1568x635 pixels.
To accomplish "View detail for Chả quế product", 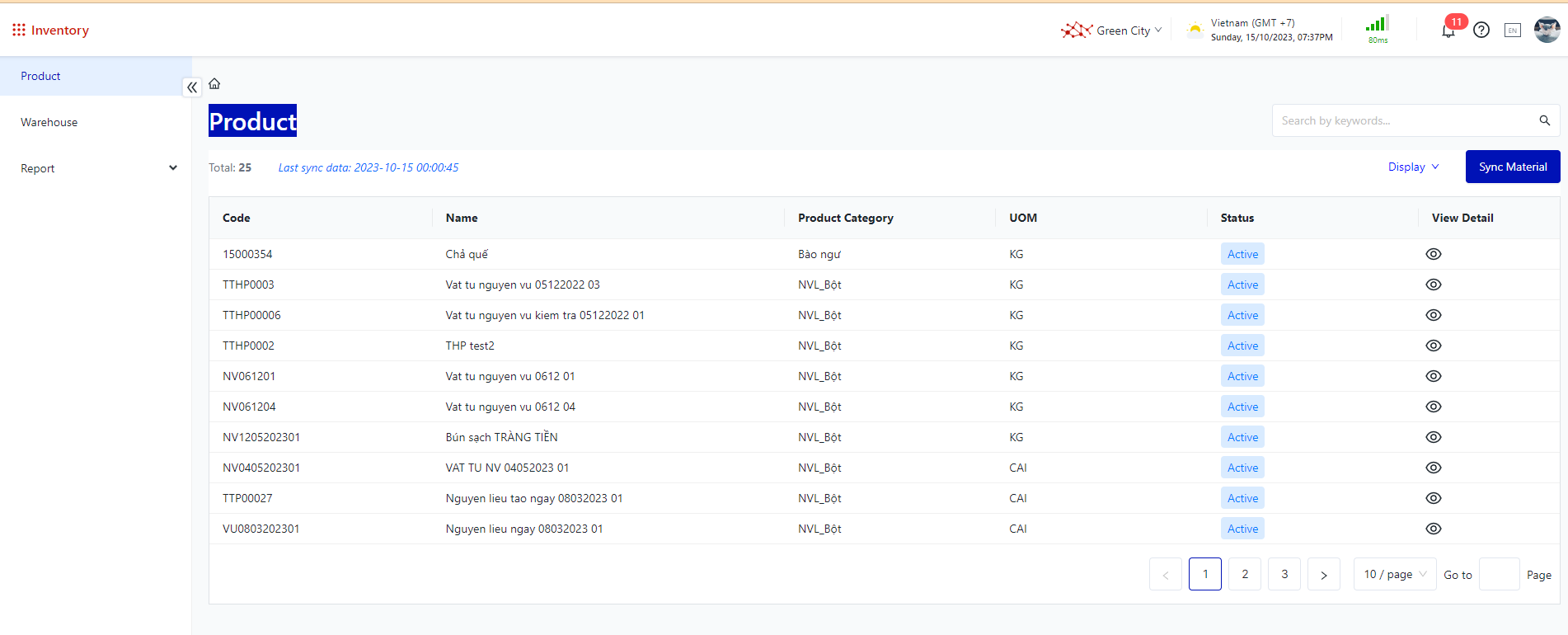I will 1434,254.
